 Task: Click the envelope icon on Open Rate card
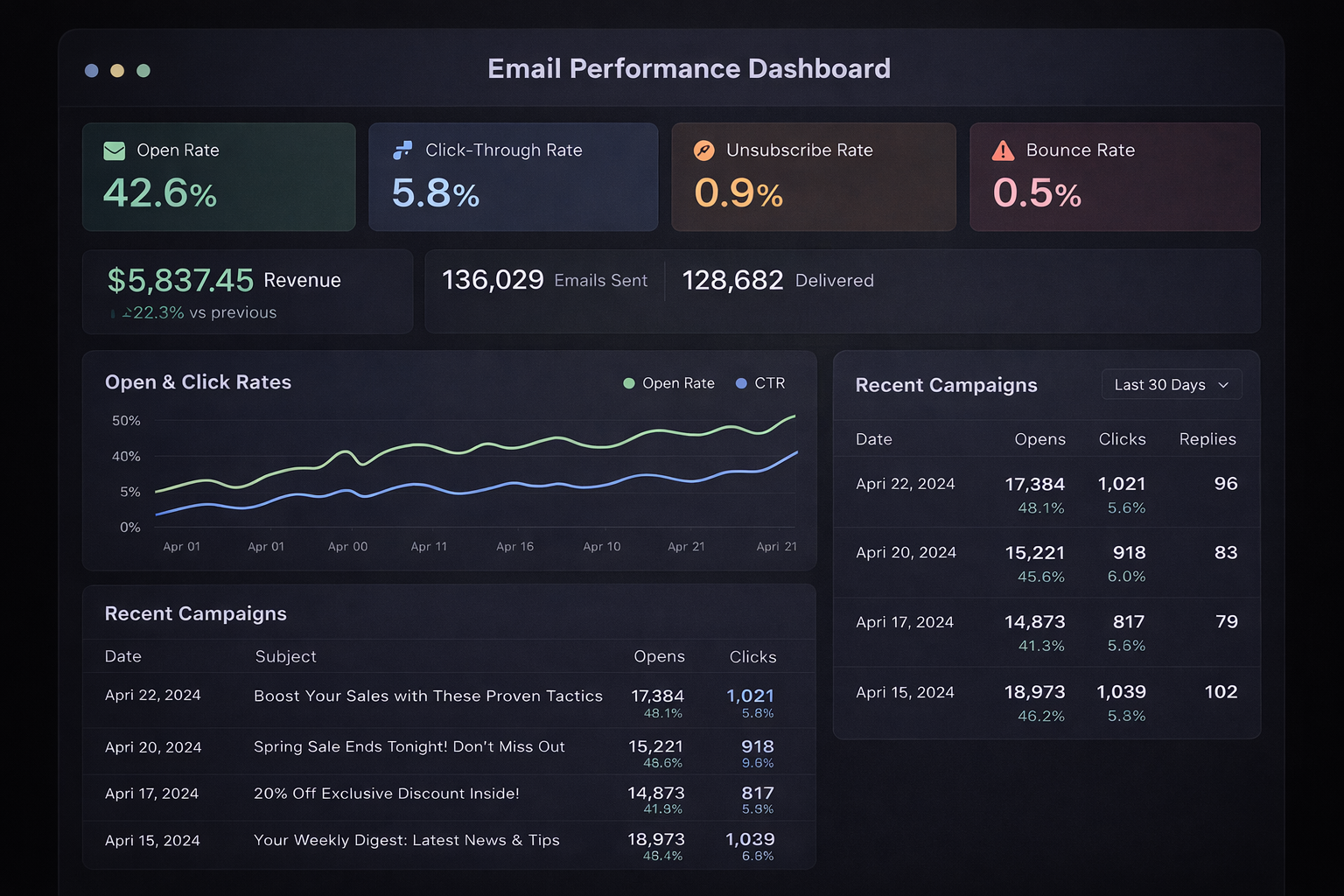point(114,150)
